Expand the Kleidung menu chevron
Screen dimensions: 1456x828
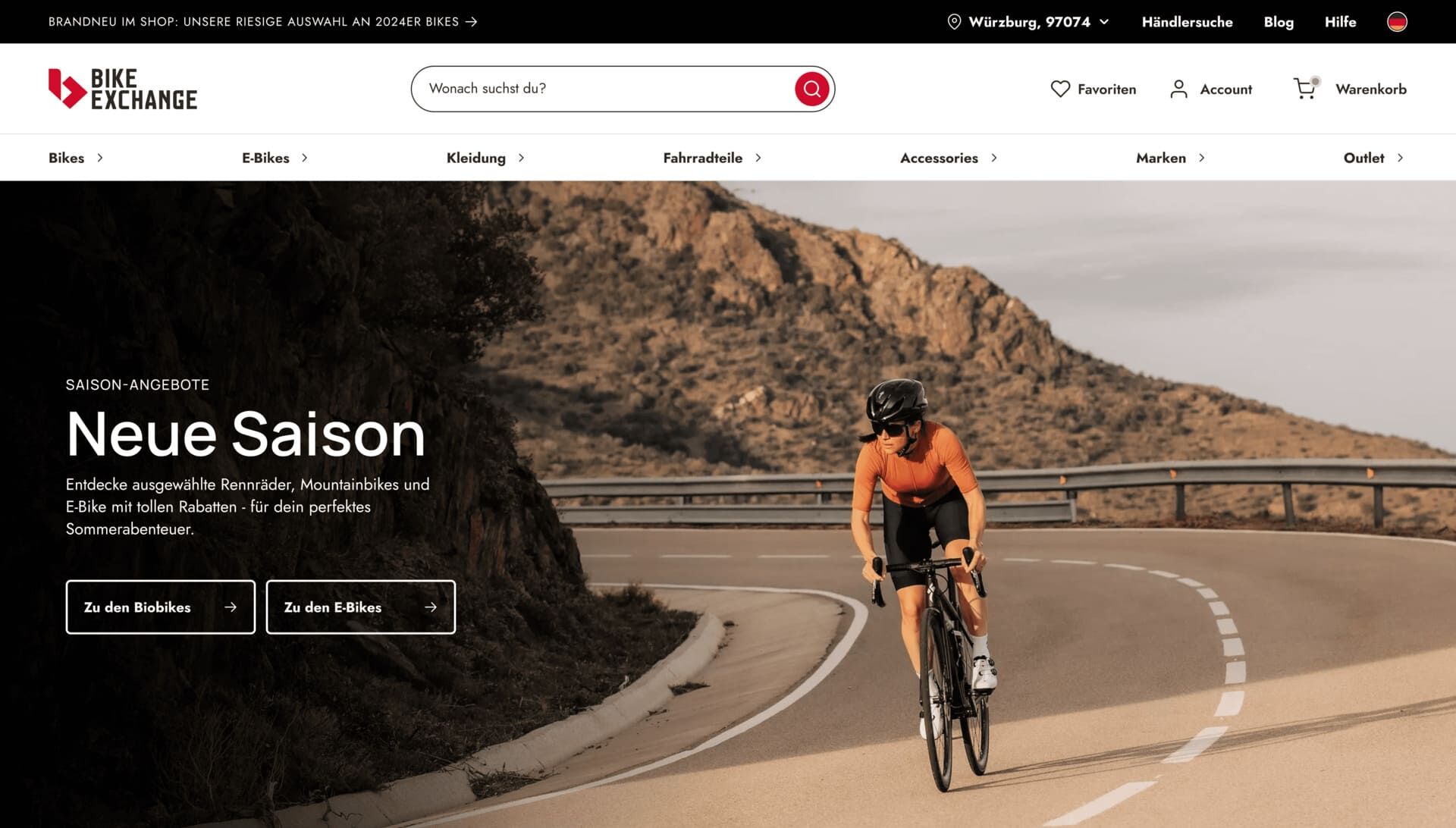(521, 158)
